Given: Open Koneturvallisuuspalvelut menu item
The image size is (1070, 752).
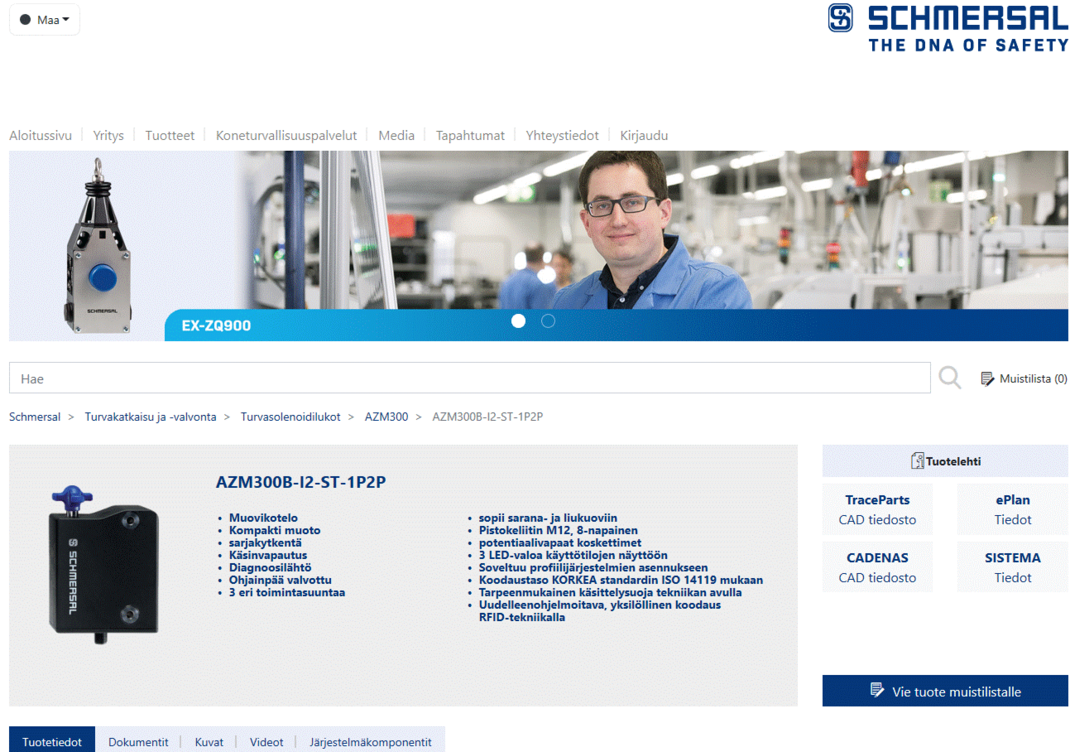Looking at the screenshot, I should tap(286, 135).
